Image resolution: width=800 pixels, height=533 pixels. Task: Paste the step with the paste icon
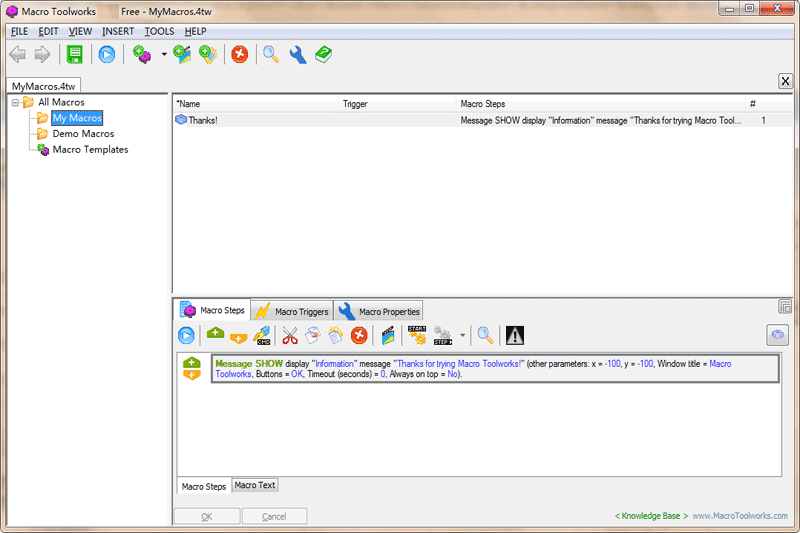[335, 336]
